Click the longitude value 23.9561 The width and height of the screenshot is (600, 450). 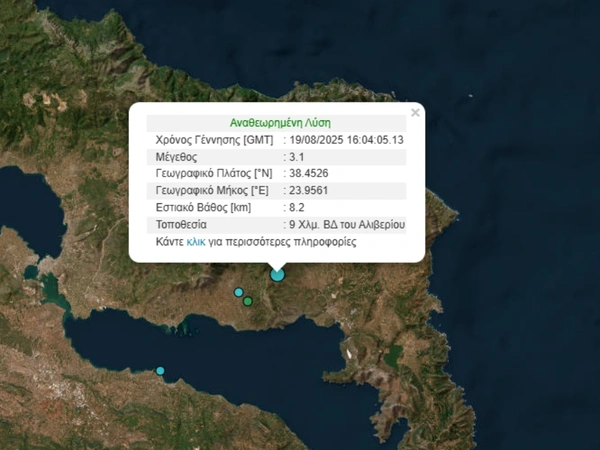(311, 191)
